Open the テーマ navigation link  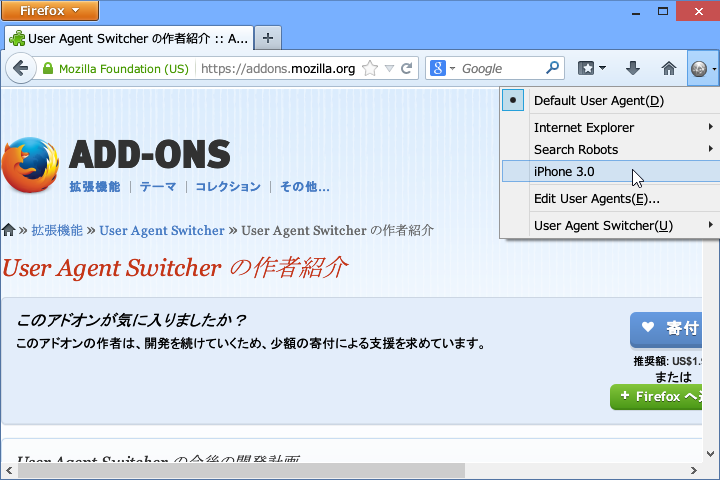tap(158, 186)
